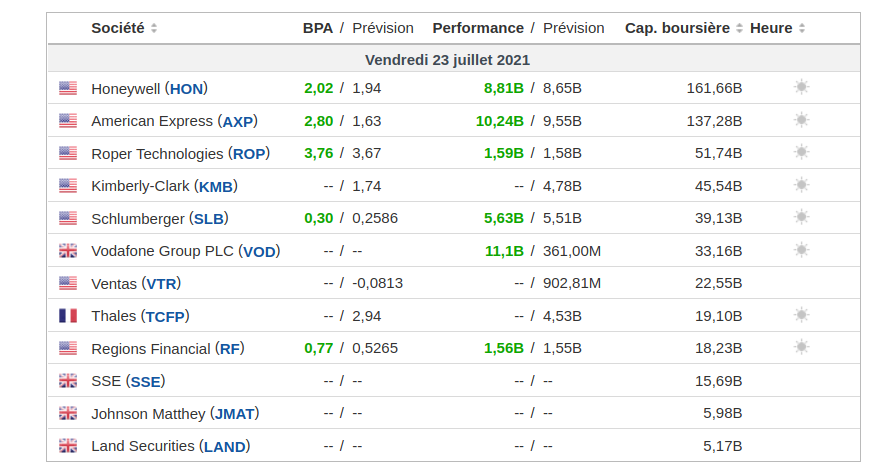
Task: Click the sun icon in American Express row
Action: pyautogui.click(x=801, y=120)
